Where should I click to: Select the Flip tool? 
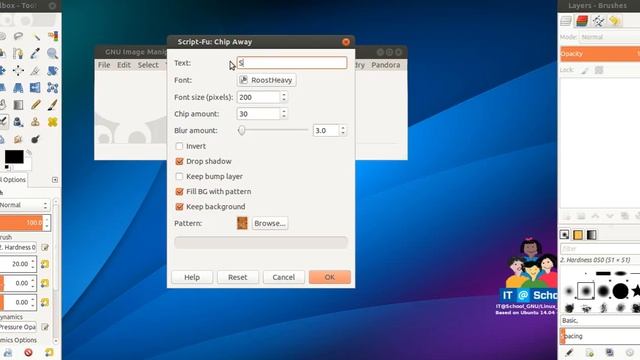pos(36,88)
